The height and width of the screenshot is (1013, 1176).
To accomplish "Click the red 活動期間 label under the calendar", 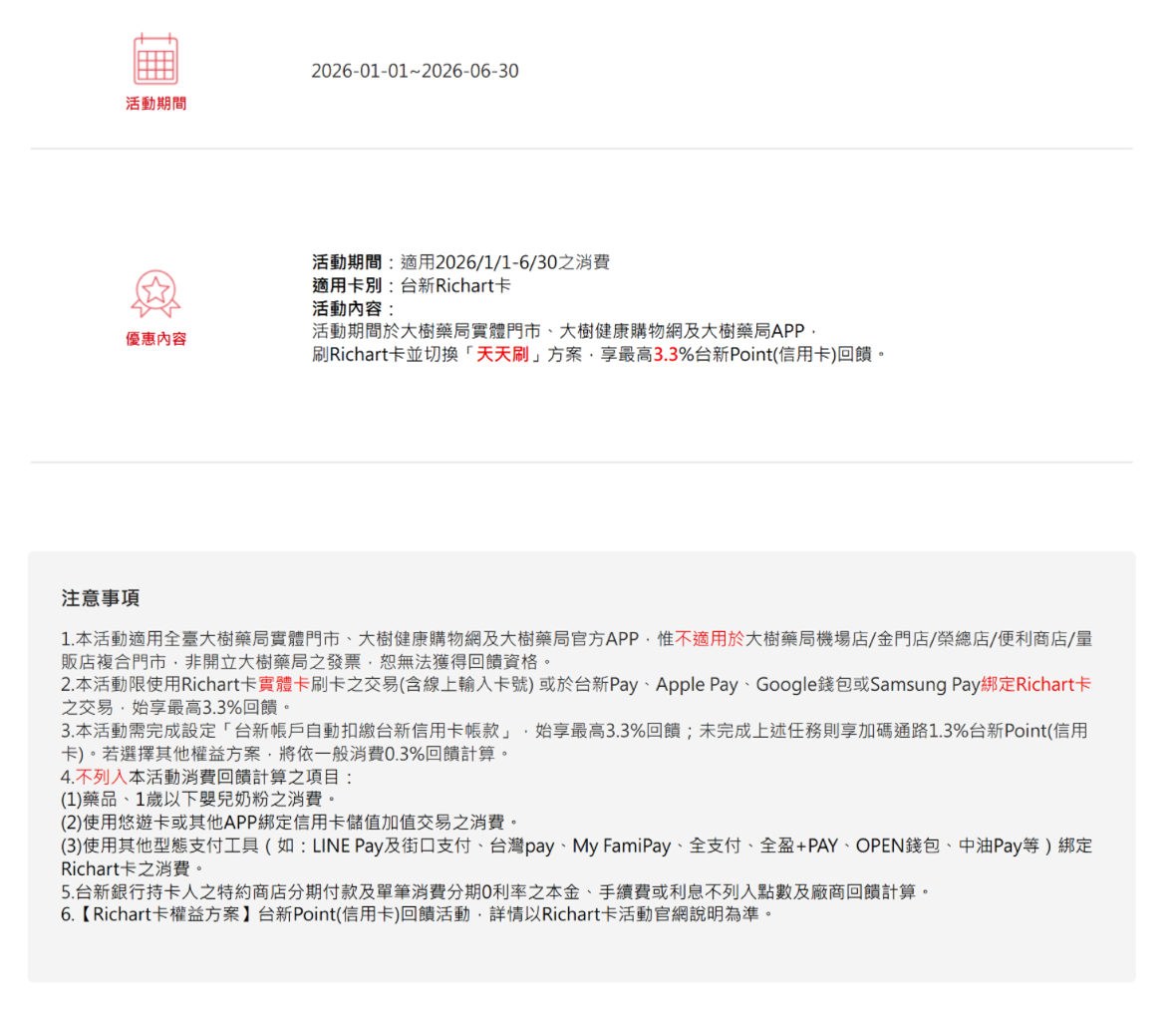I will 155,103.
